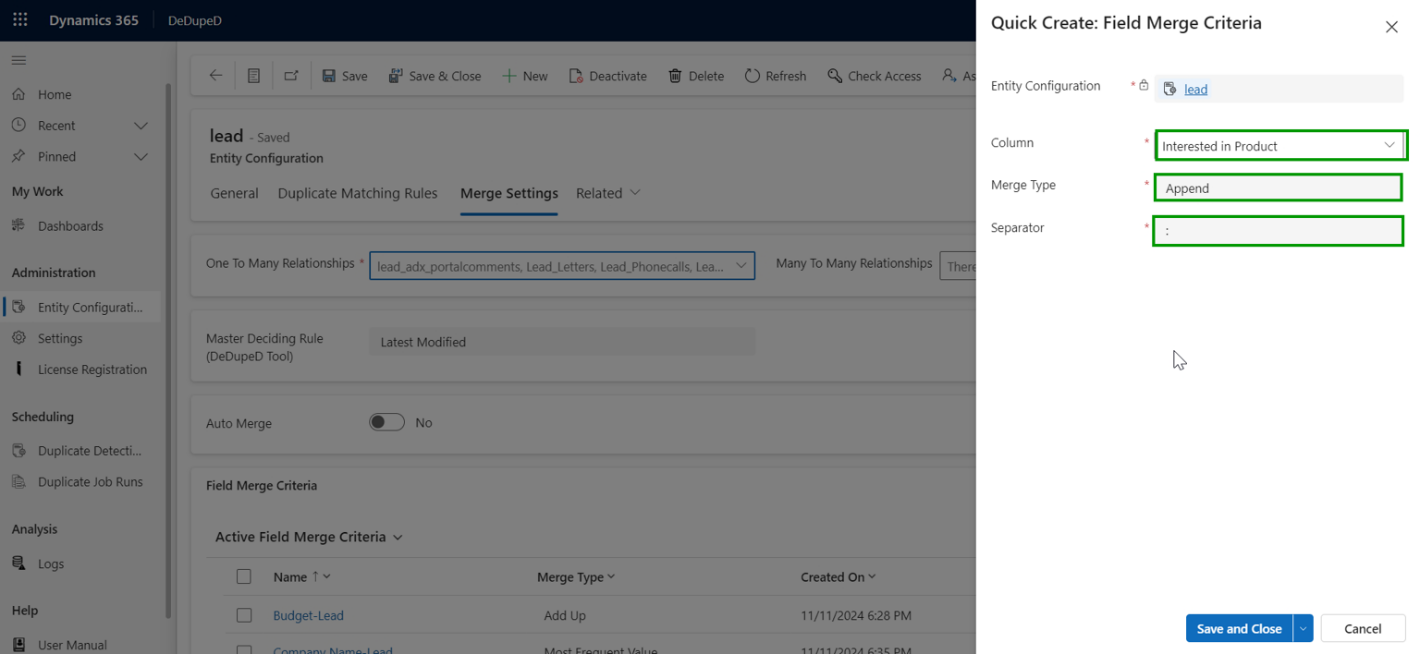The width and height of the screenshot is (1420, 654).
Task: Check the select-all checkbox in grid header
Action: (x=244, y=577)
